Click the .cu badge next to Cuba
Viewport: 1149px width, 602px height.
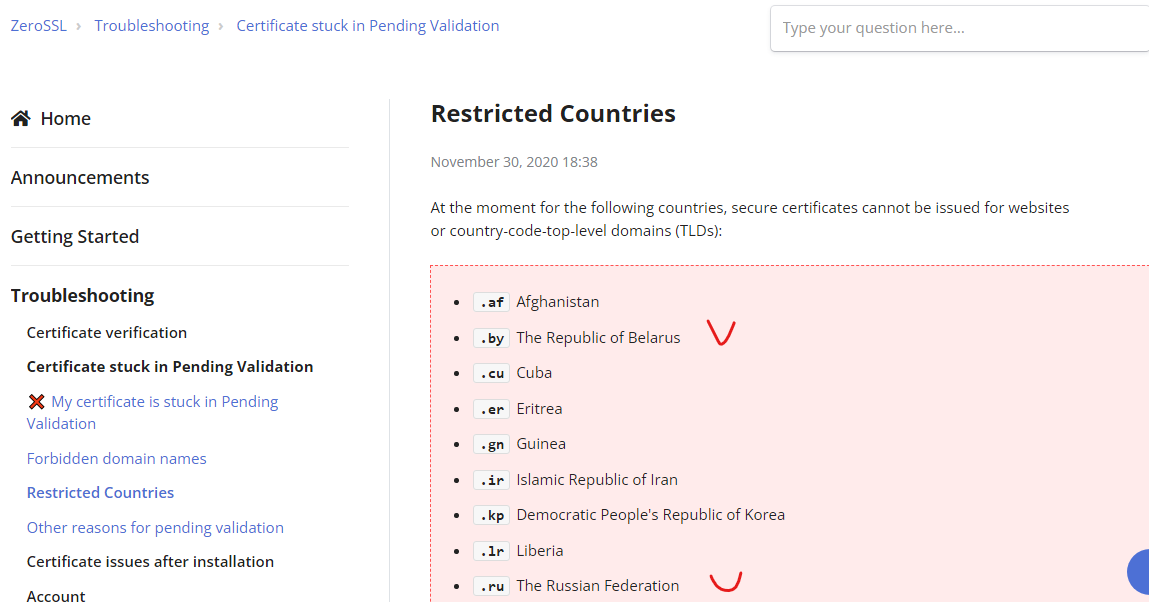[x=491, y=372]
